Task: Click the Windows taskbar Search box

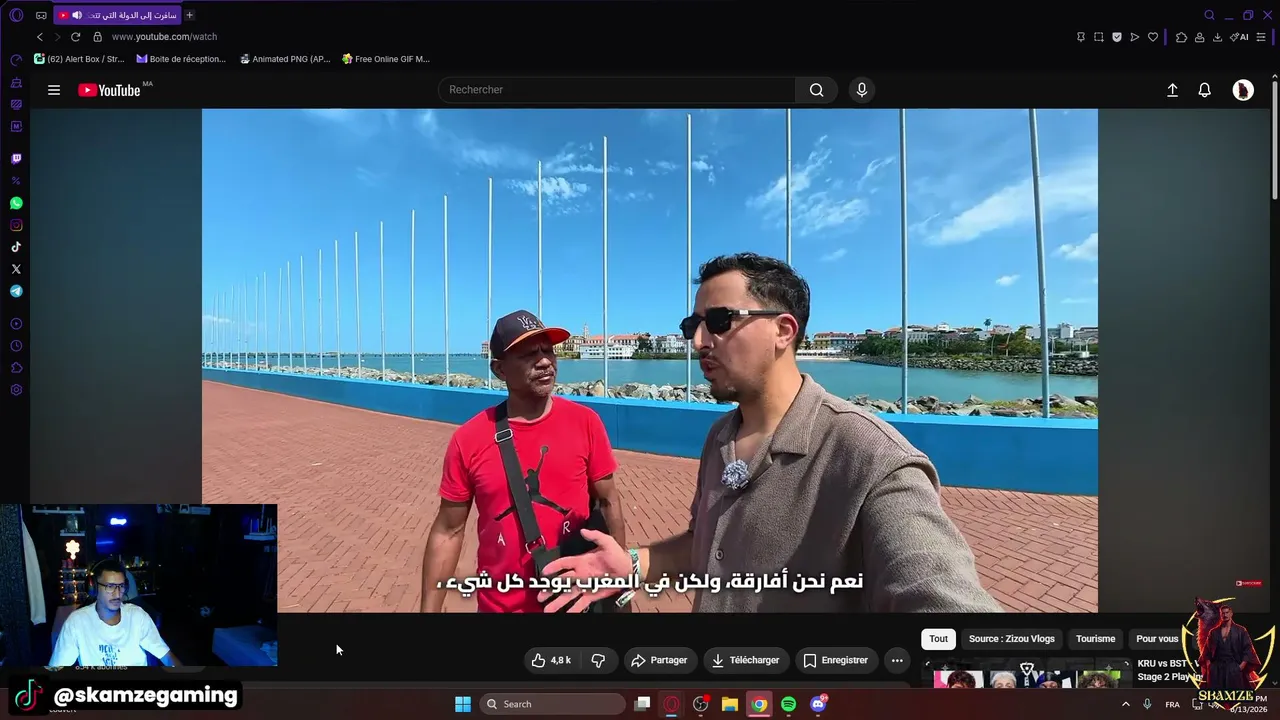Action: (x=552, y=704)
